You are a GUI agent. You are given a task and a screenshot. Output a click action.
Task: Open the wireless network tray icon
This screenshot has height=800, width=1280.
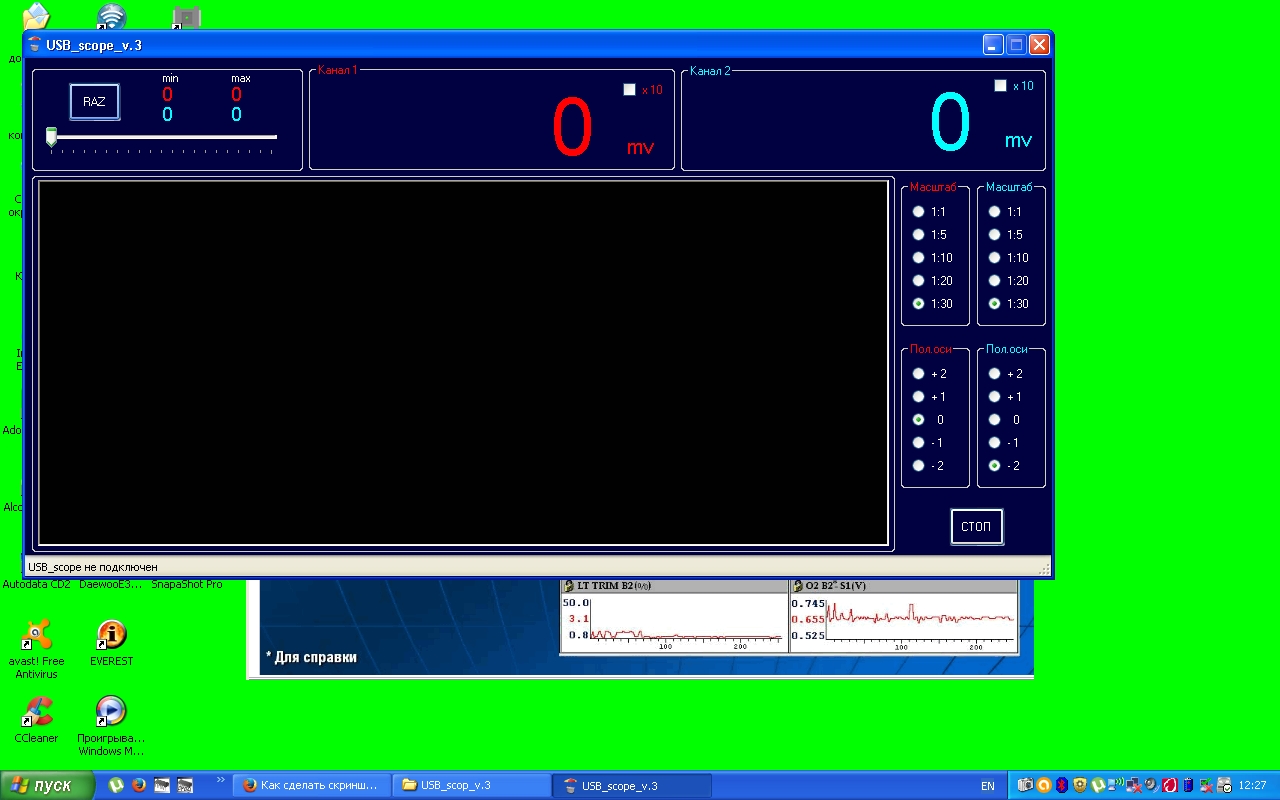point(1115,785)
